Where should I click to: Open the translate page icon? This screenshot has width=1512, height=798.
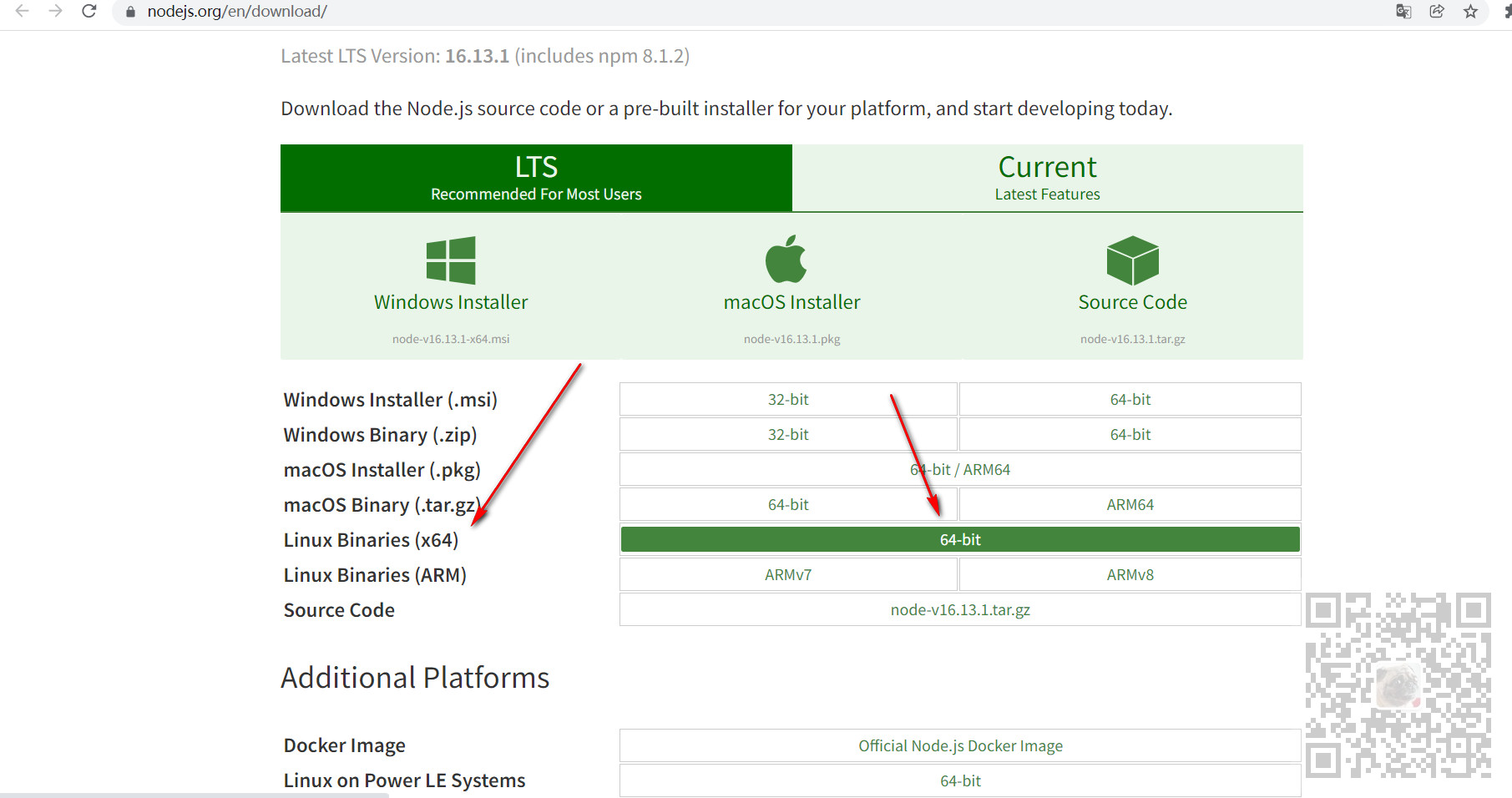coord(1403,12)
